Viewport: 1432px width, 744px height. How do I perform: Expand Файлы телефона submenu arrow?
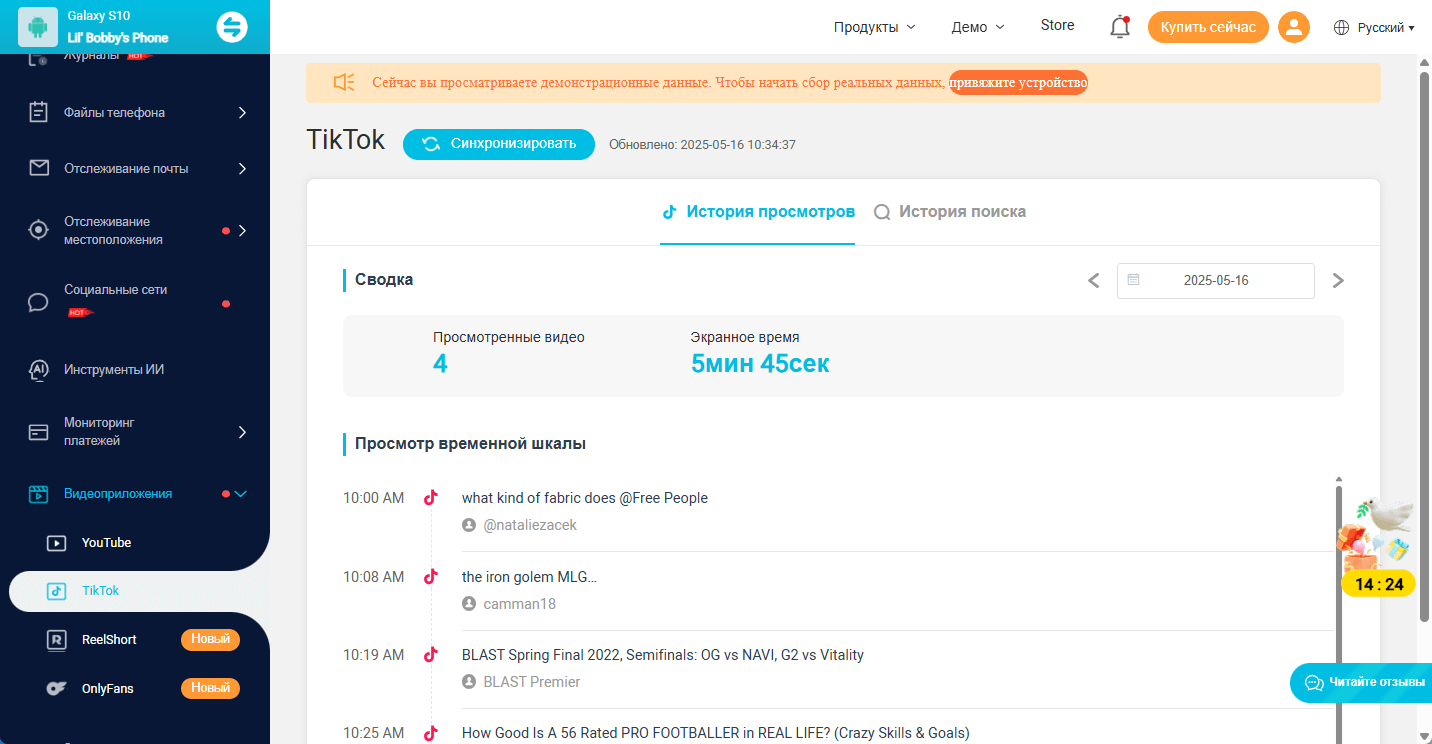[x=242, y=112]
